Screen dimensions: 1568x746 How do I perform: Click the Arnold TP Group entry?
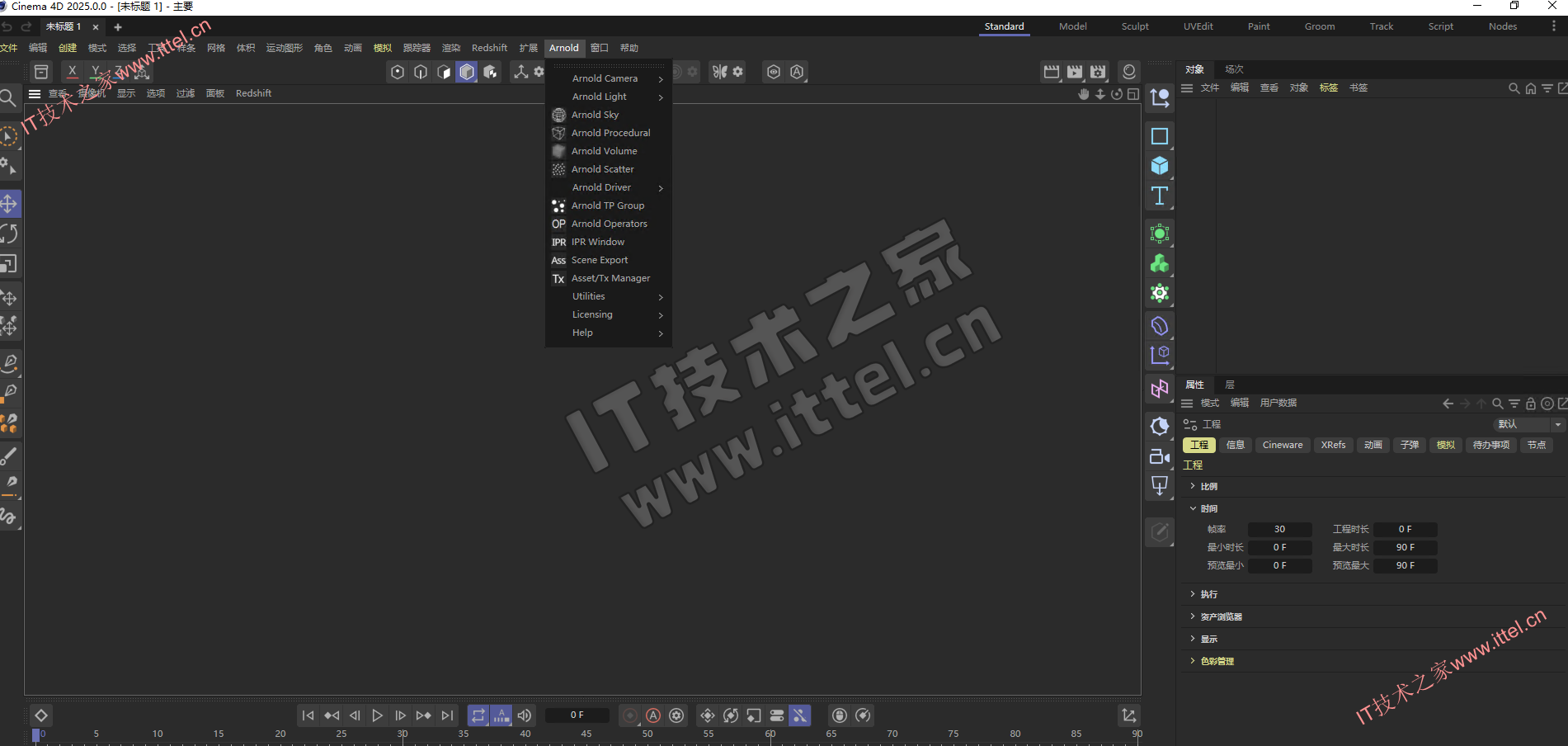point(609,205)
